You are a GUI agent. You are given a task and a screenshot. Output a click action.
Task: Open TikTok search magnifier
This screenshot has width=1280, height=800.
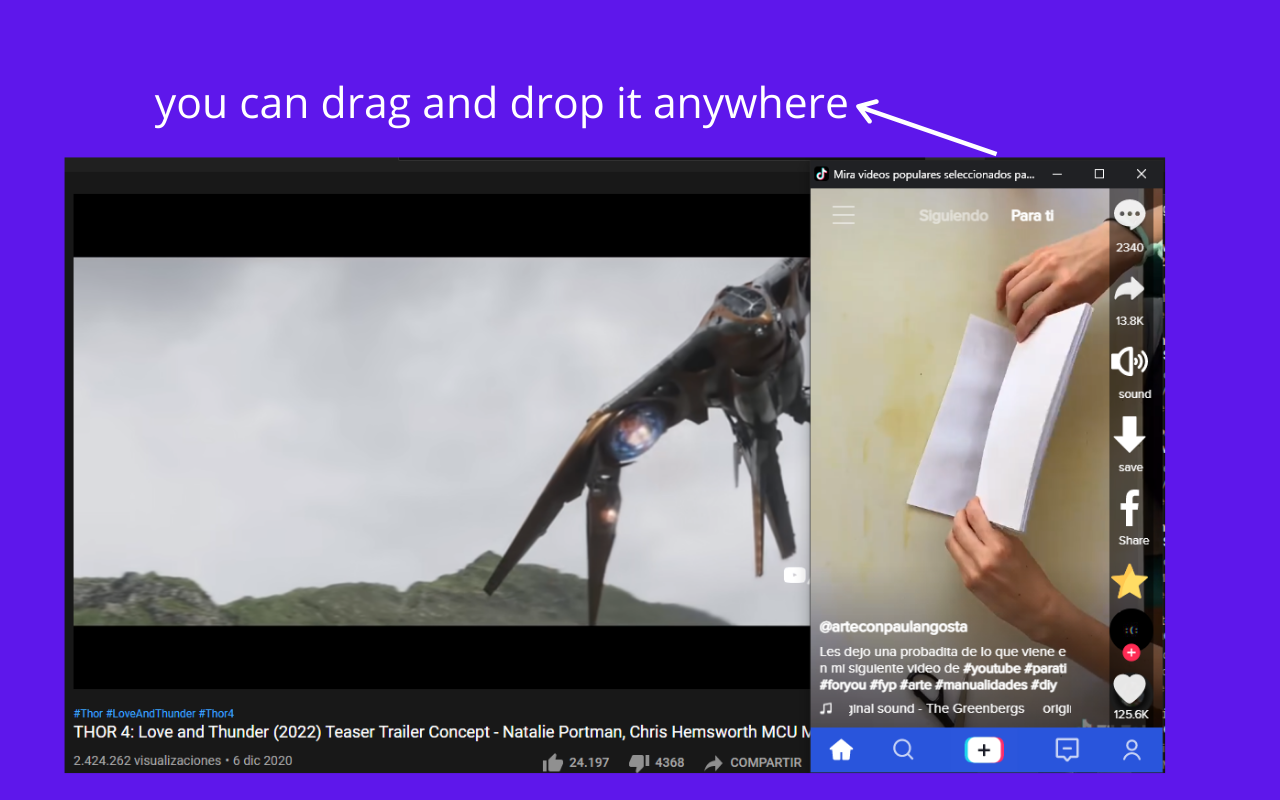click(903, 750)
